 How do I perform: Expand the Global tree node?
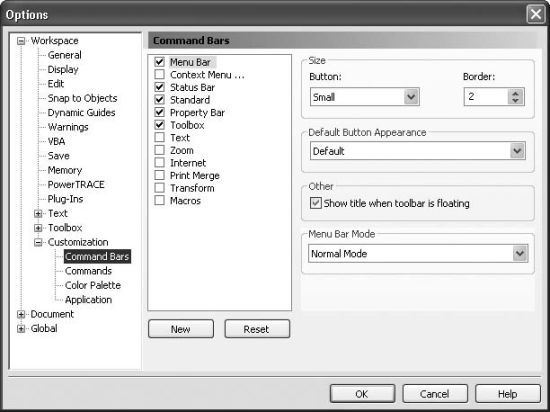tap(21, 329)
